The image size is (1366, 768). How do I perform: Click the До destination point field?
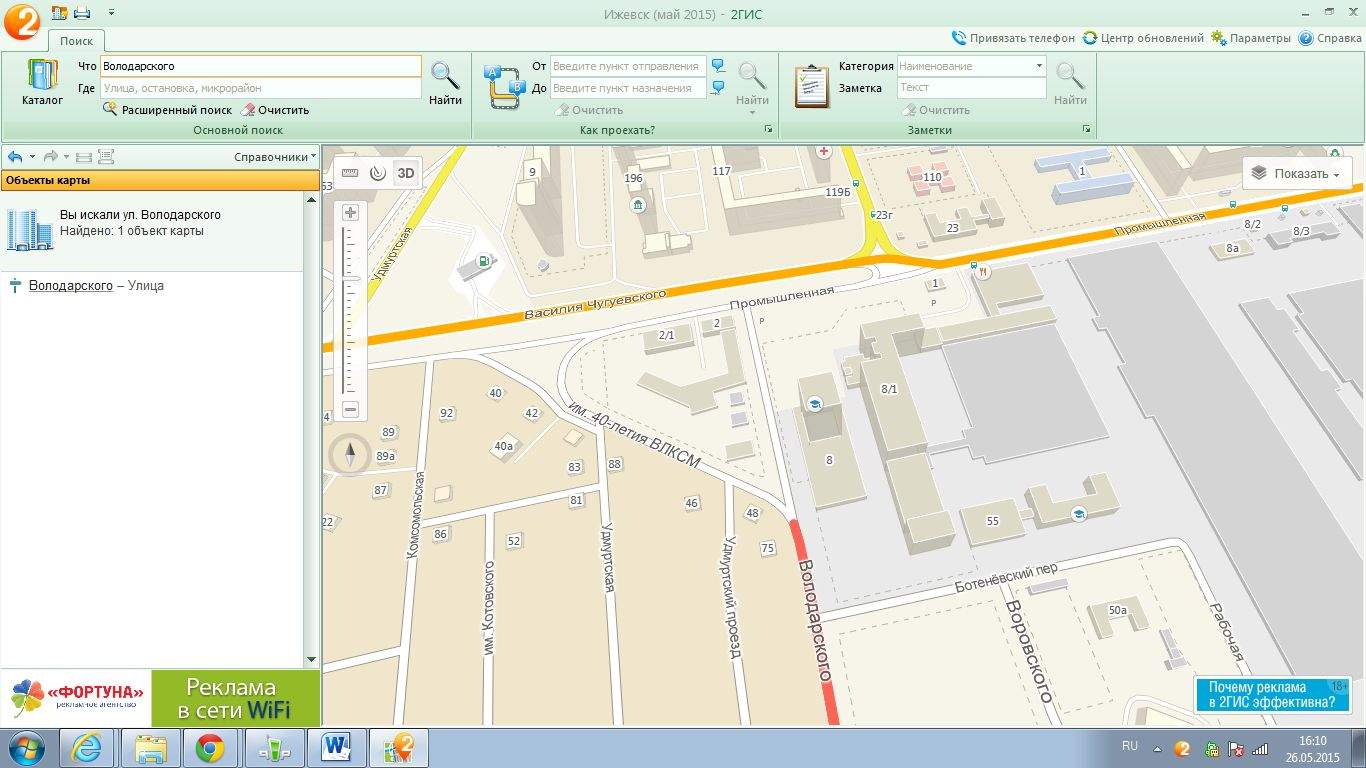pos(628,88)
